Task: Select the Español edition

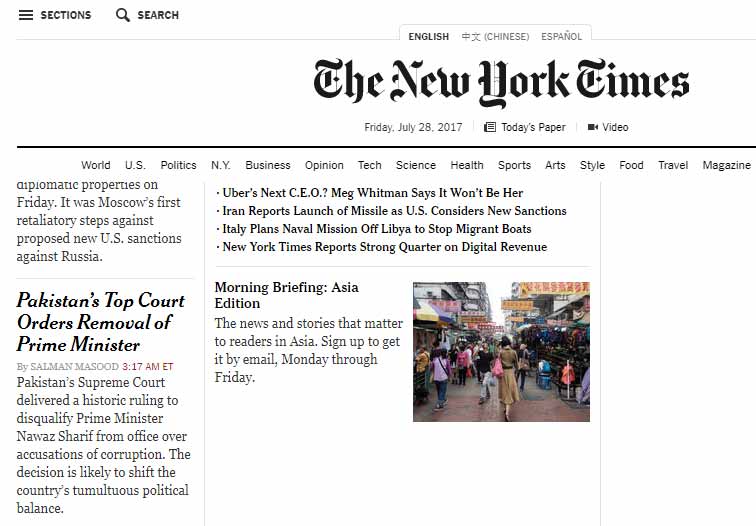Action: tap(561, 37)
